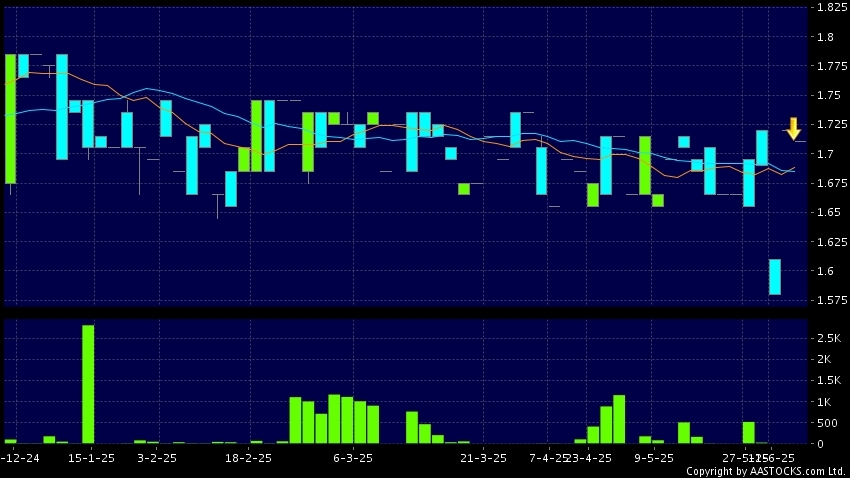
Task: Click the 15-1-25 date label
Action: 91,458
